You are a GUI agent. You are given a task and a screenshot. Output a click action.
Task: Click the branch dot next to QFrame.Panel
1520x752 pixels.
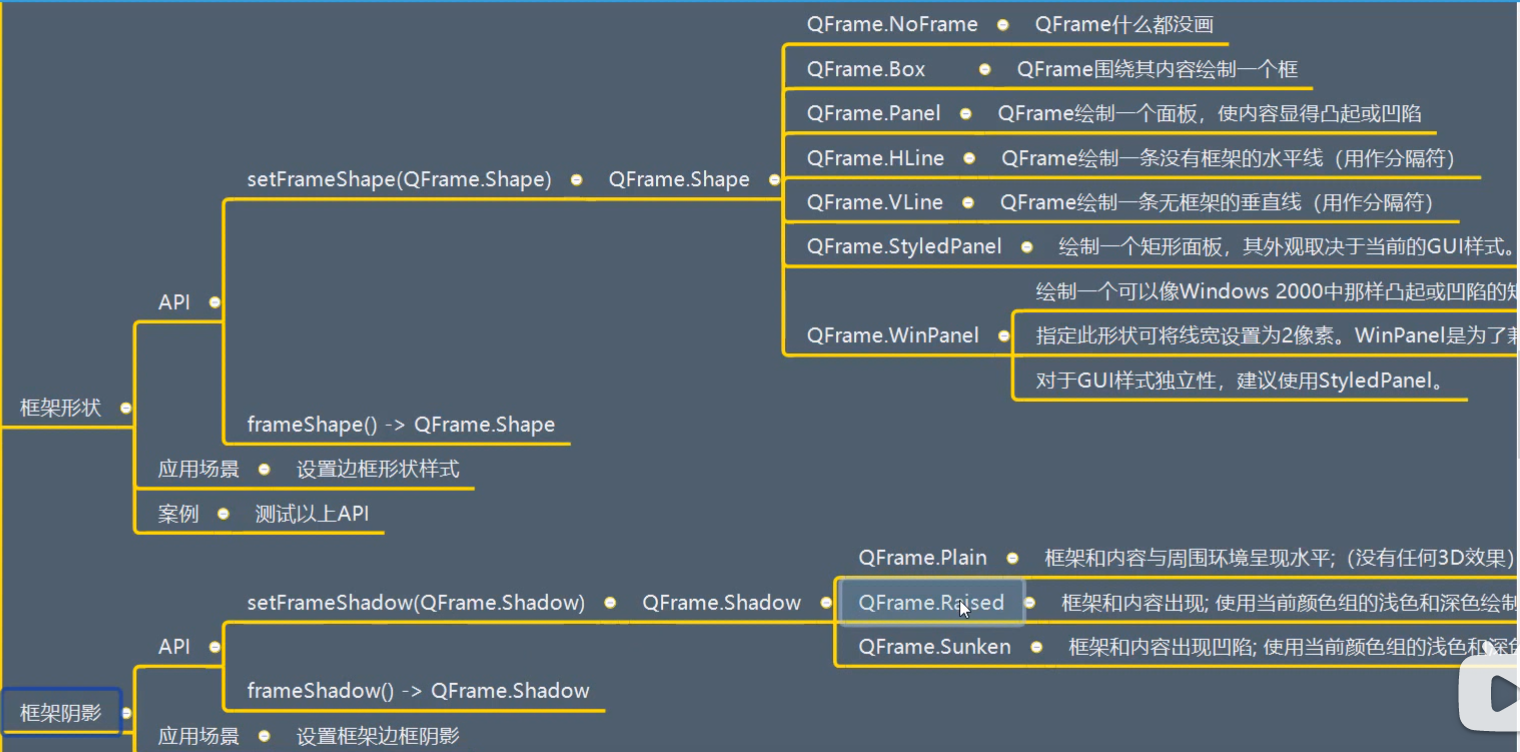coord(966,113)
